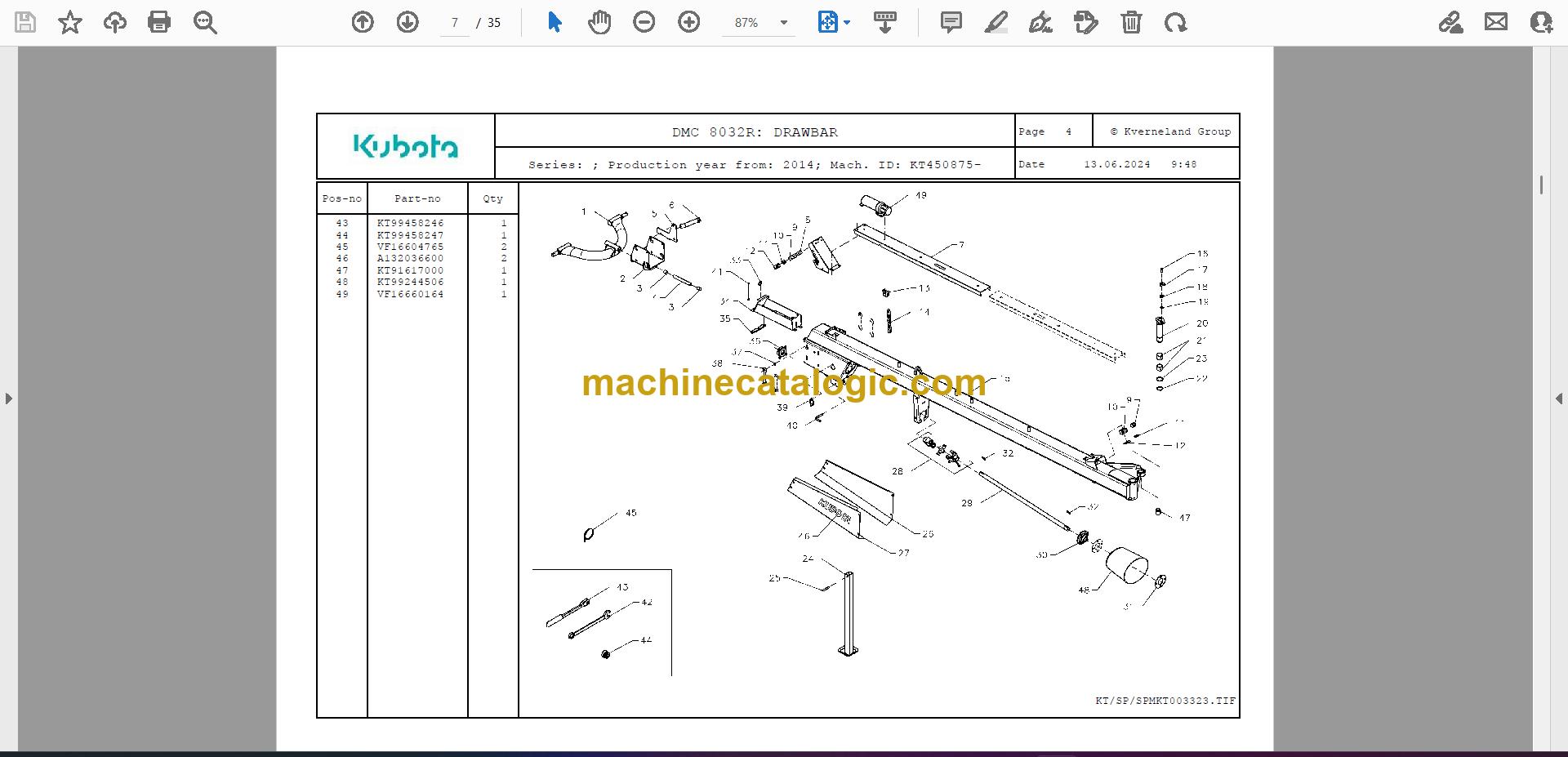1568x757 pixels.
Task: Print the document via printer icon
Action: (x=159, y=22)
